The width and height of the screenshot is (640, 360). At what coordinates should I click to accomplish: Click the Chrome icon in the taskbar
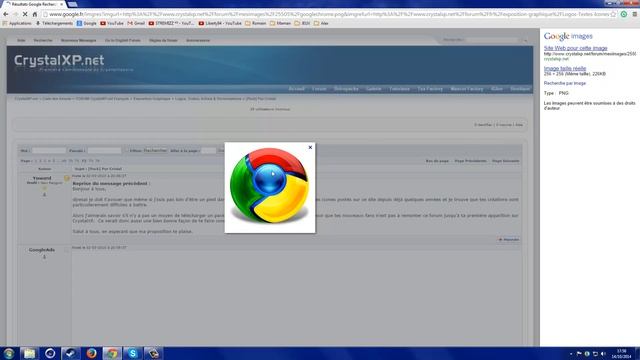pyautogui.click(x=112, y=353)
